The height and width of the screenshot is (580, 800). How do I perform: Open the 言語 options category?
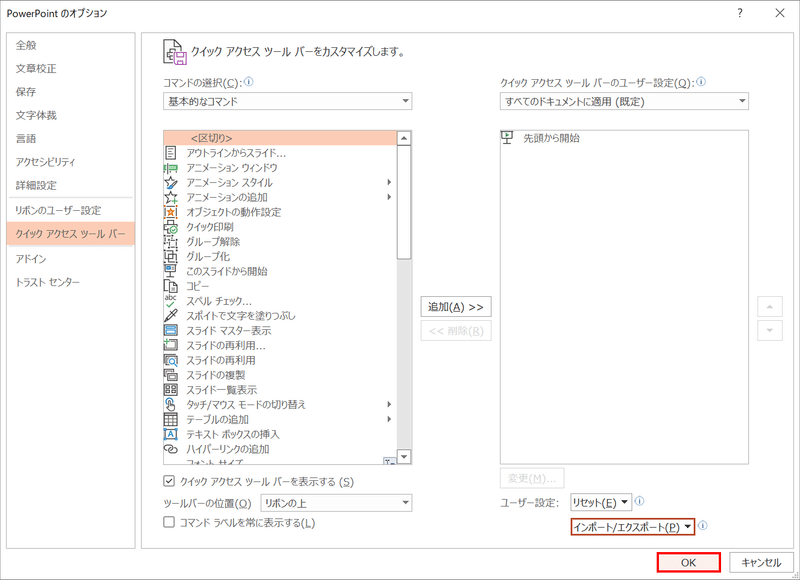[x=70, y=139]
